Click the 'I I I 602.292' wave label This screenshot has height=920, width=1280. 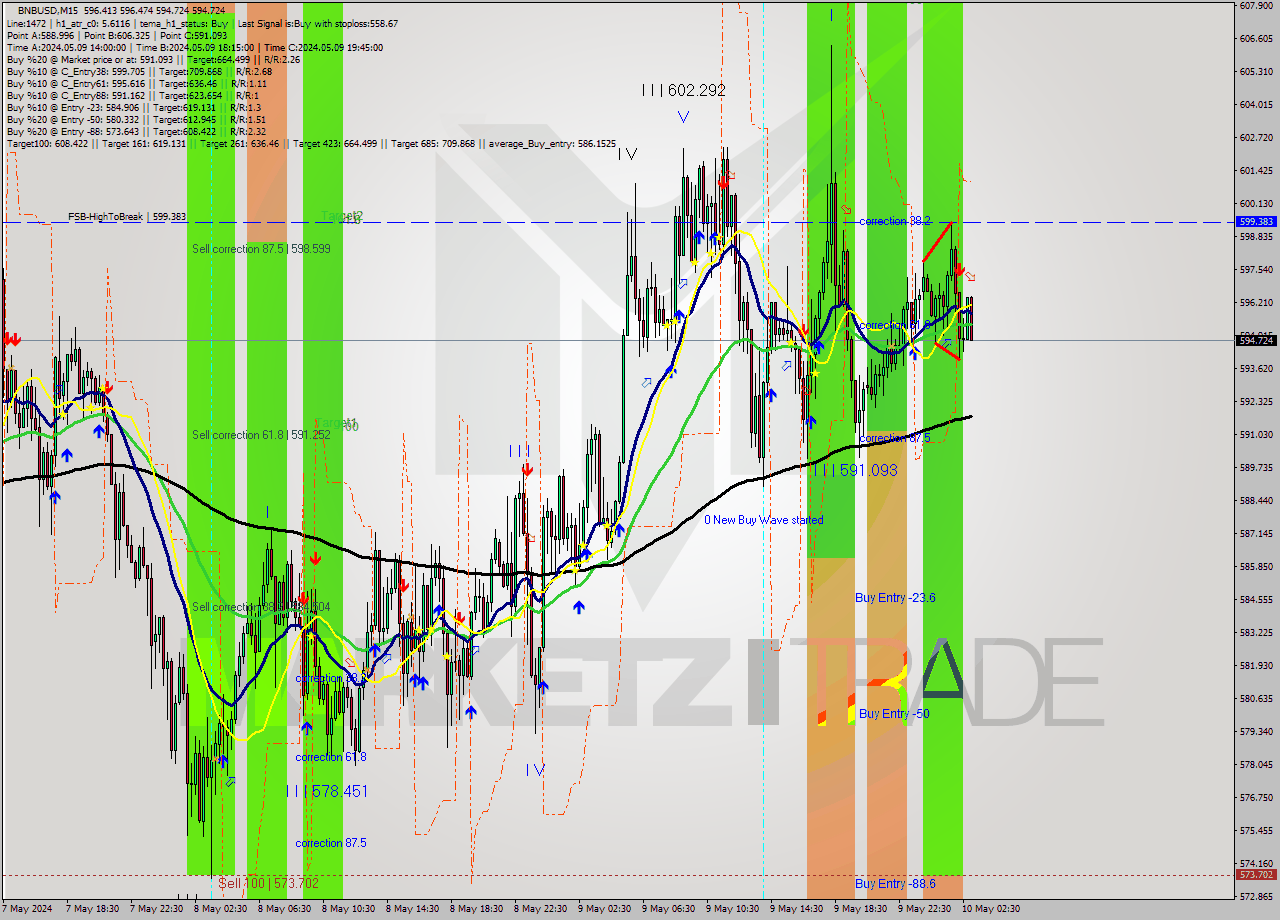(684, 90)
